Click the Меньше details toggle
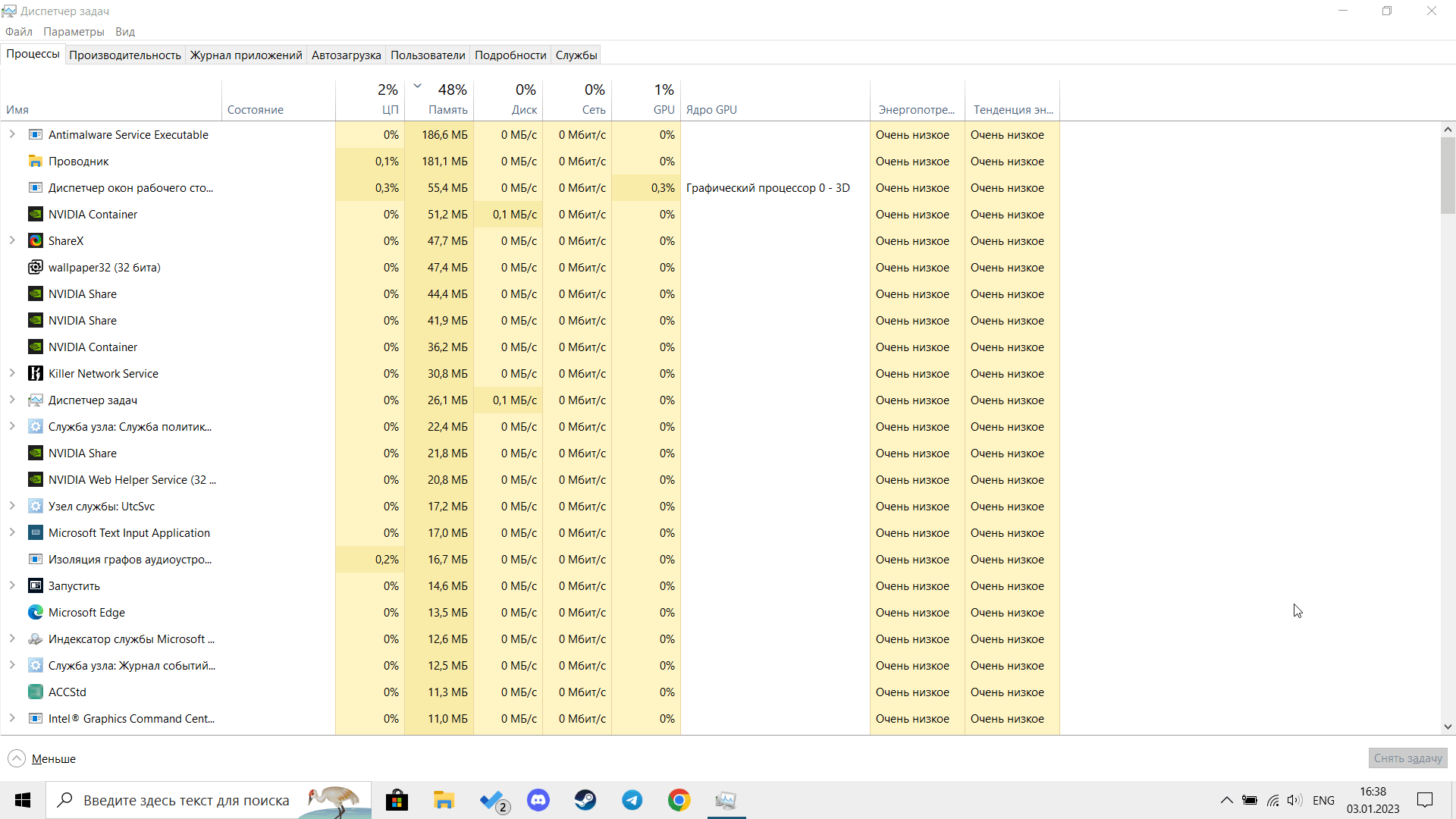Screen dimensions: 1456x819 (x=42, y=758)
